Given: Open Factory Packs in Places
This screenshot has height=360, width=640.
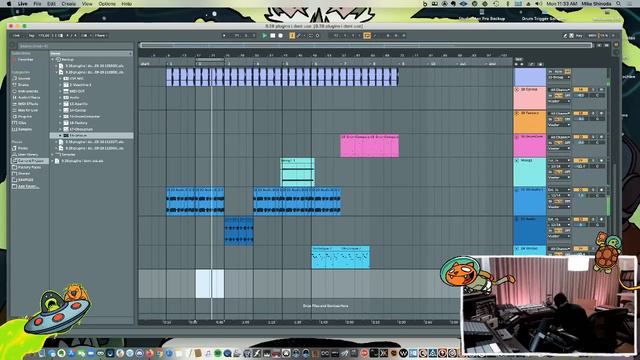Looking at the screenshot, I should pyautogui.click(x=29, y=167).
